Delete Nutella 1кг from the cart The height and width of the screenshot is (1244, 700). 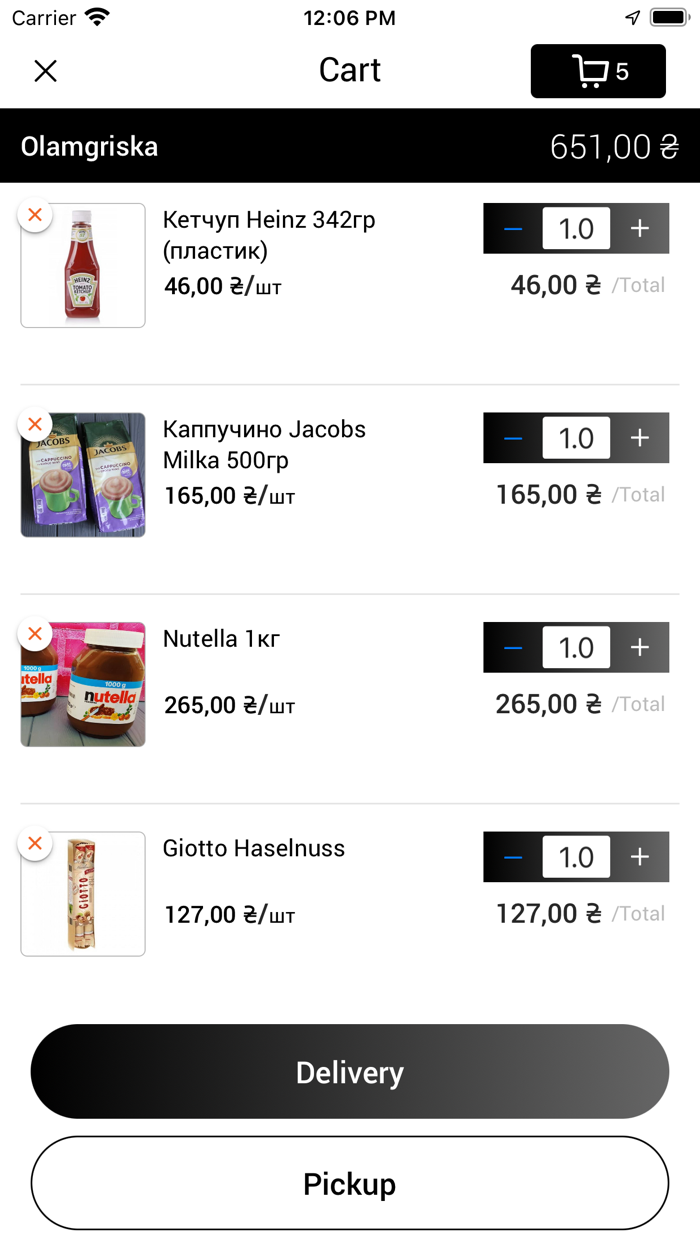pyautogui.click(x=35, y=634)
